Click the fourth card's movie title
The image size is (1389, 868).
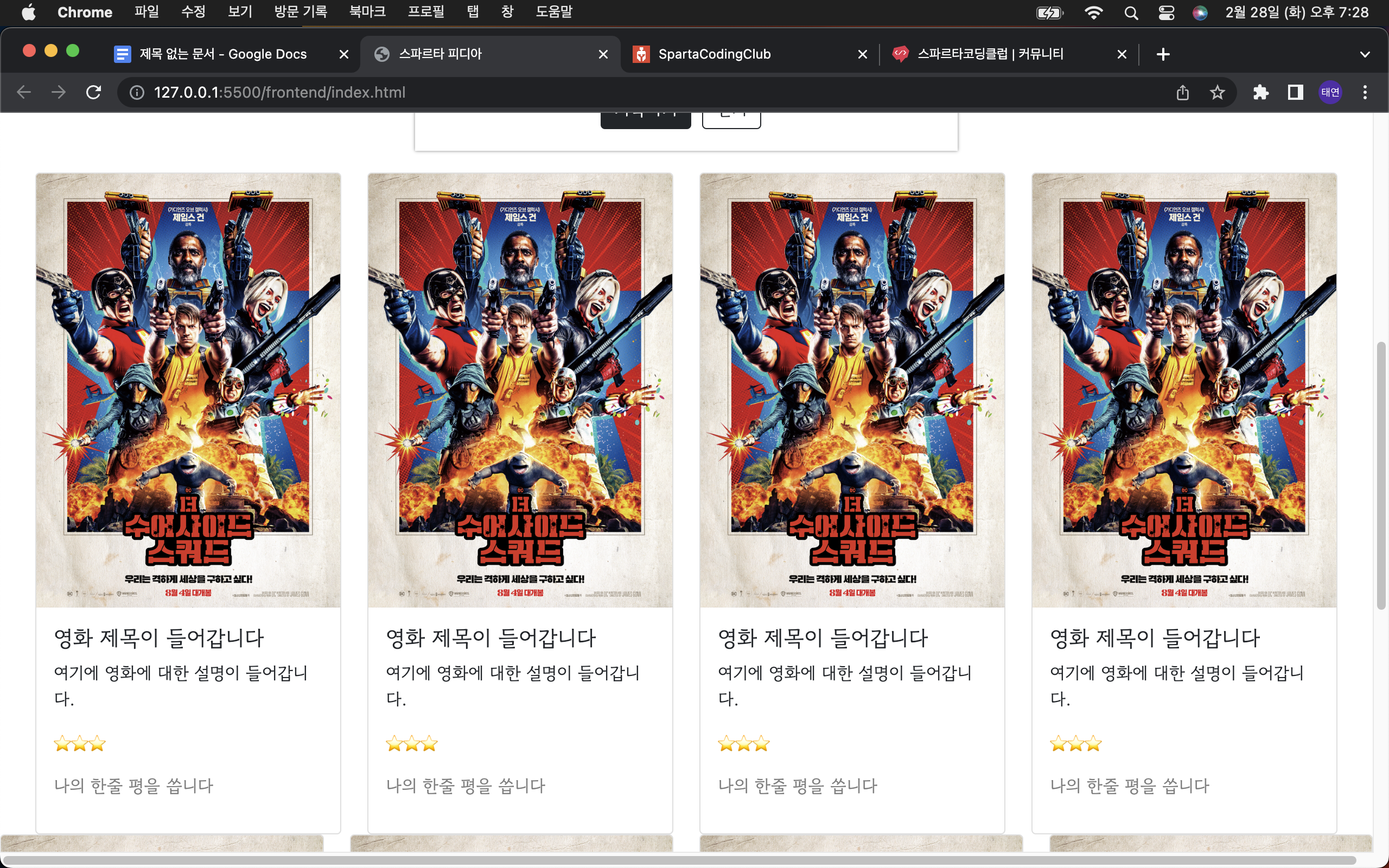click(x=1155, y=638)
